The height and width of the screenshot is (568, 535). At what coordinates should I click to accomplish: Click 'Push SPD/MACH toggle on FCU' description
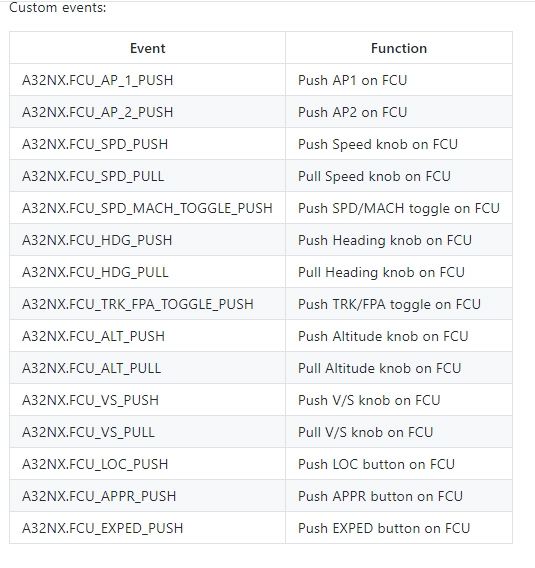pyautogui.click(x=399, y=208)
